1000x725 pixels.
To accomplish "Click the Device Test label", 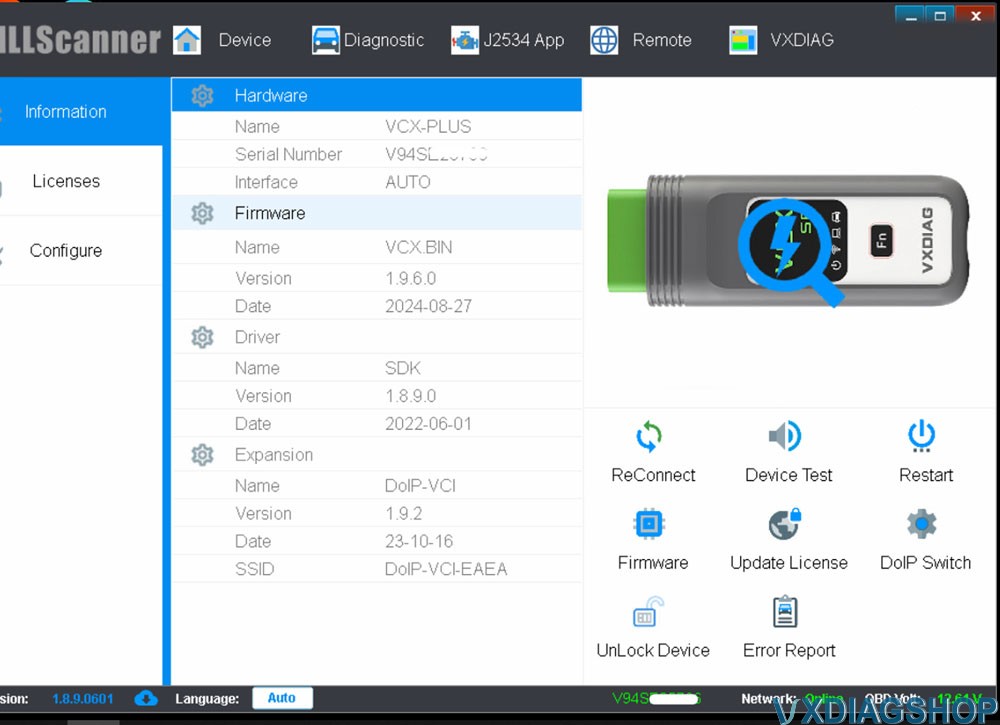I will (x=789, y=475).
